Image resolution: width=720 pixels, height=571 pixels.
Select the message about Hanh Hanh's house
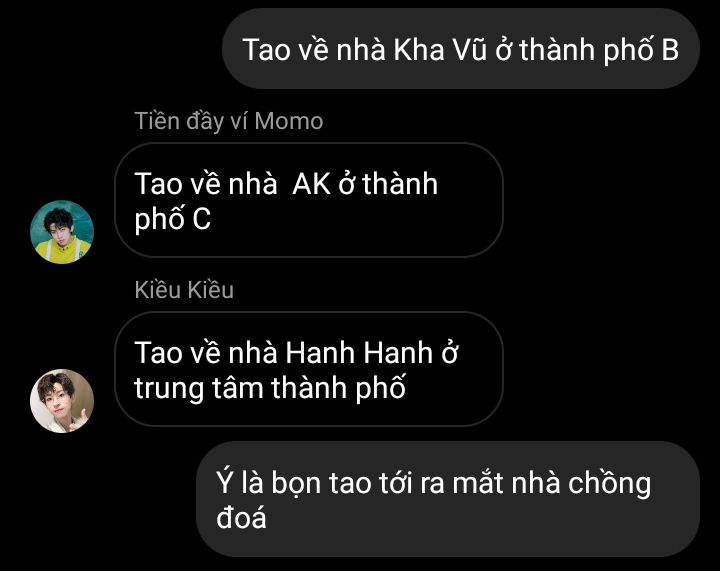[309, 369]
